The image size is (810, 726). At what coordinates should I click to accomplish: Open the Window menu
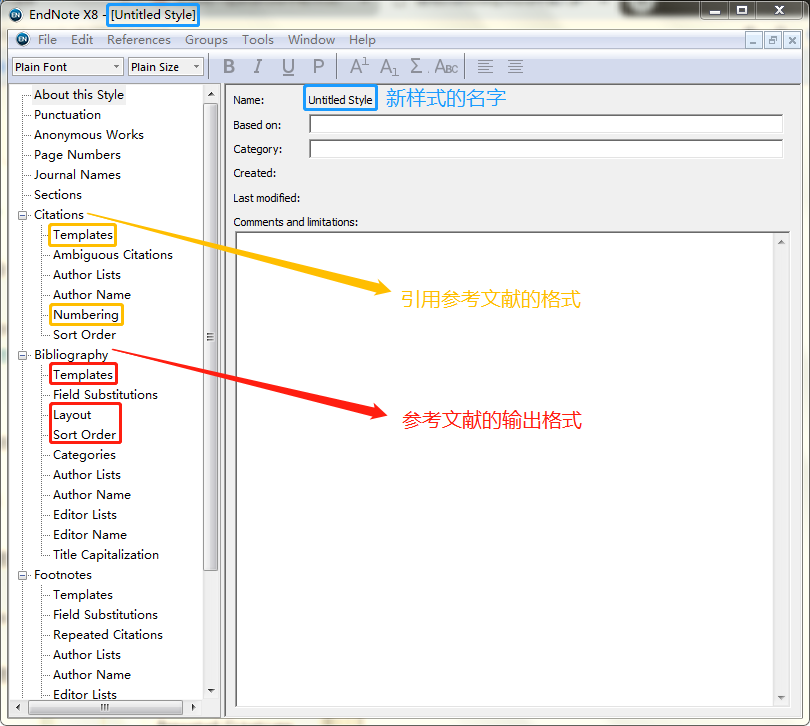pos(311,40)
